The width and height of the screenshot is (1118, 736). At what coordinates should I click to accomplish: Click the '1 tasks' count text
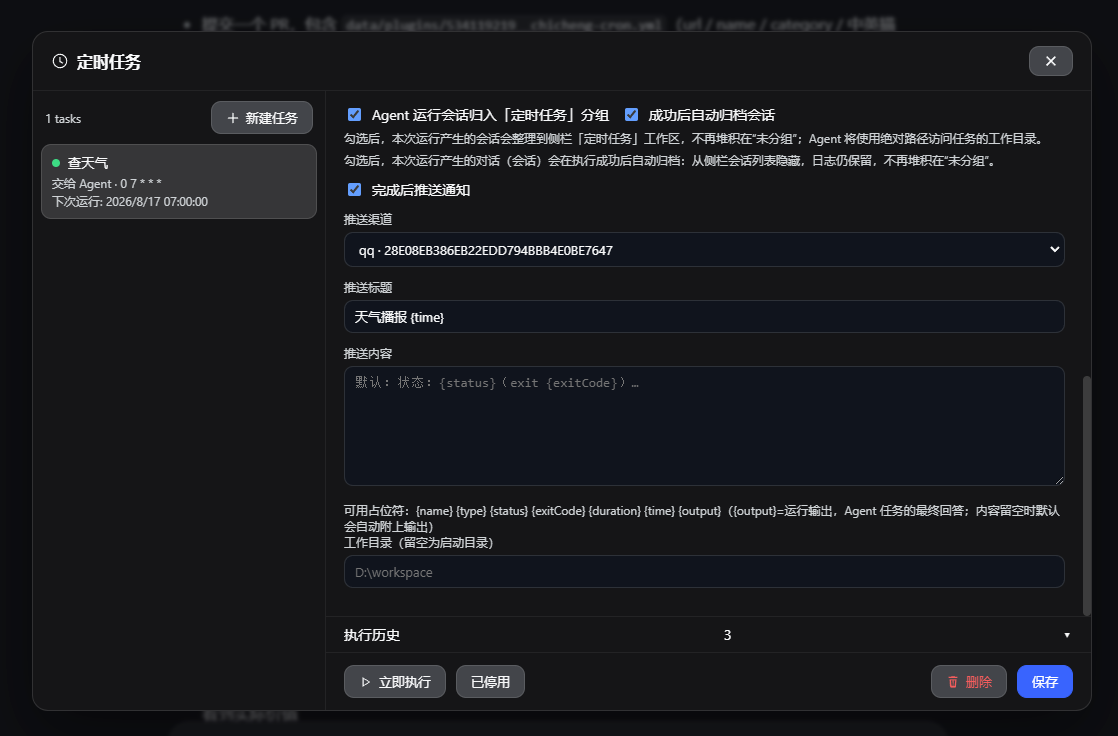(x=63, y=119)
